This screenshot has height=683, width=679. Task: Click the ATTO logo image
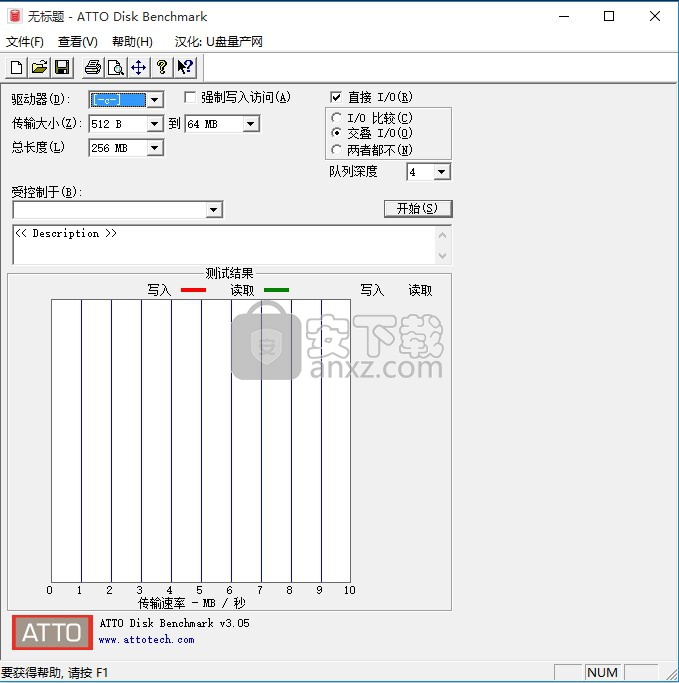[52, 632]
